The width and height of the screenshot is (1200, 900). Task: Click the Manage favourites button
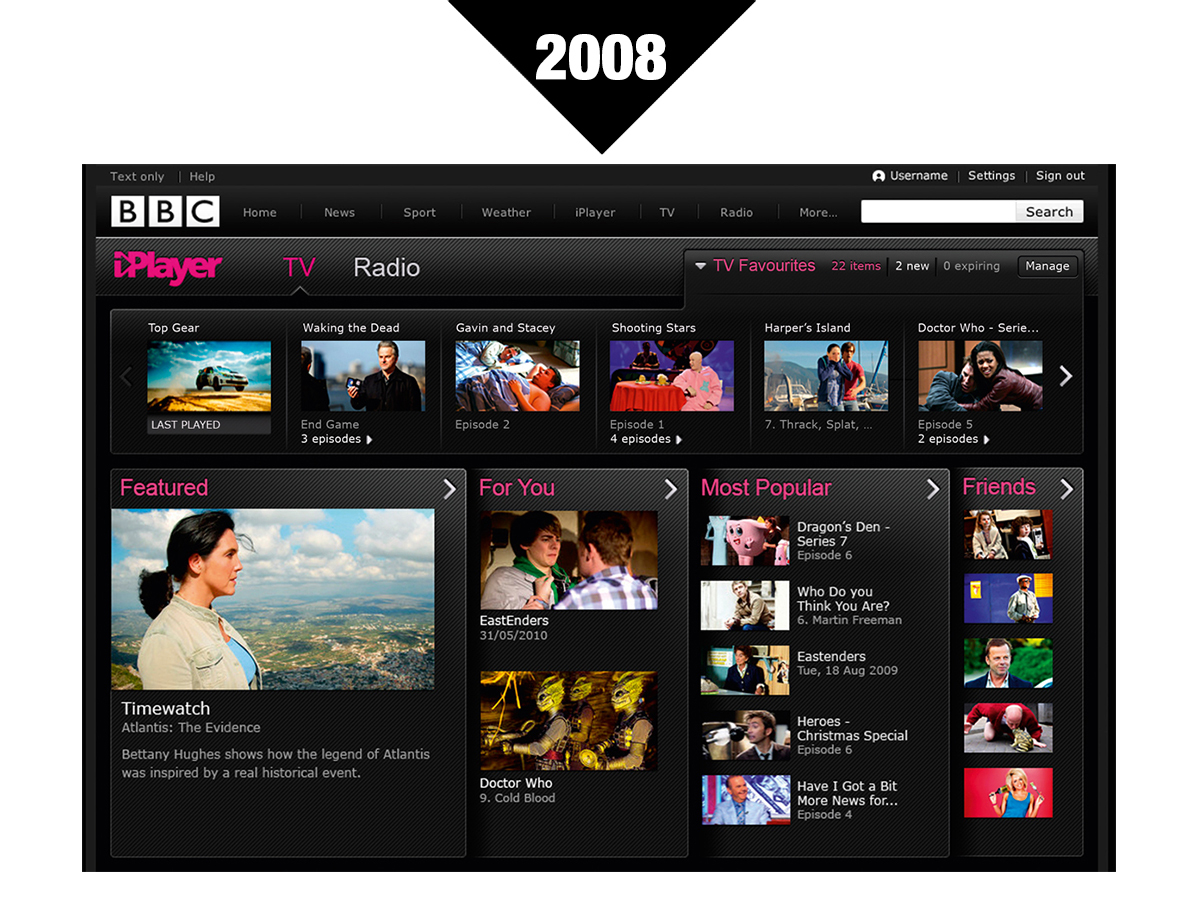[x=1047, y=266]
